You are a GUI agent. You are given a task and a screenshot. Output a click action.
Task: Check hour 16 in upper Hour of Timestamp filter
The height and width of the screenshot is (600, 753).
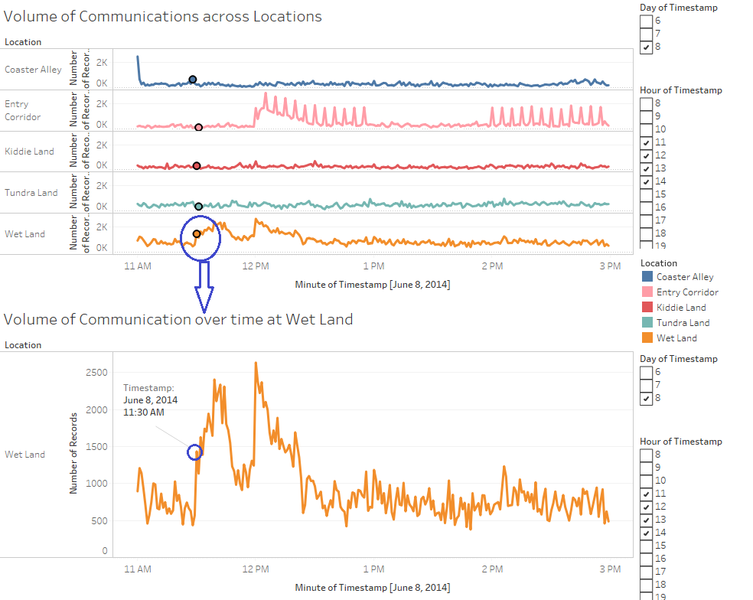pyautogui.click(x=646, y=207)
